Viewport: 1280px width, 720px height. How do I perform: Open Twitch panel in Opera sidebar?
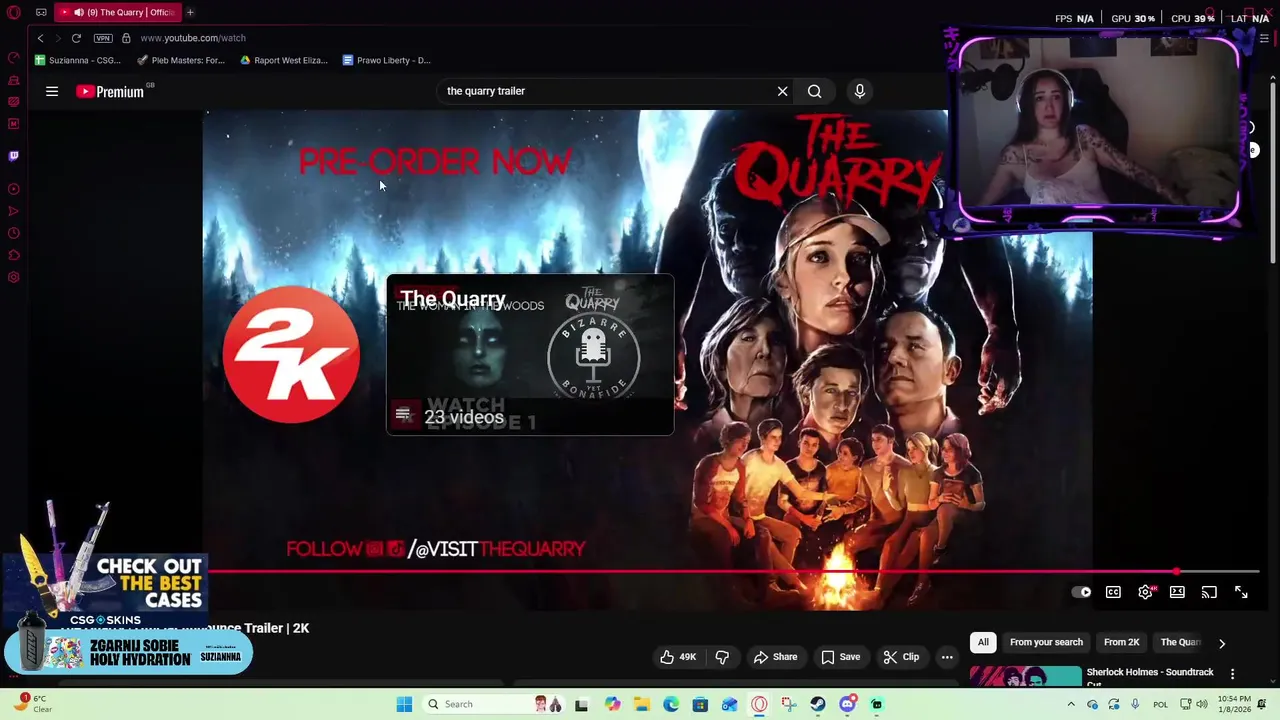[x=14, y=156]
